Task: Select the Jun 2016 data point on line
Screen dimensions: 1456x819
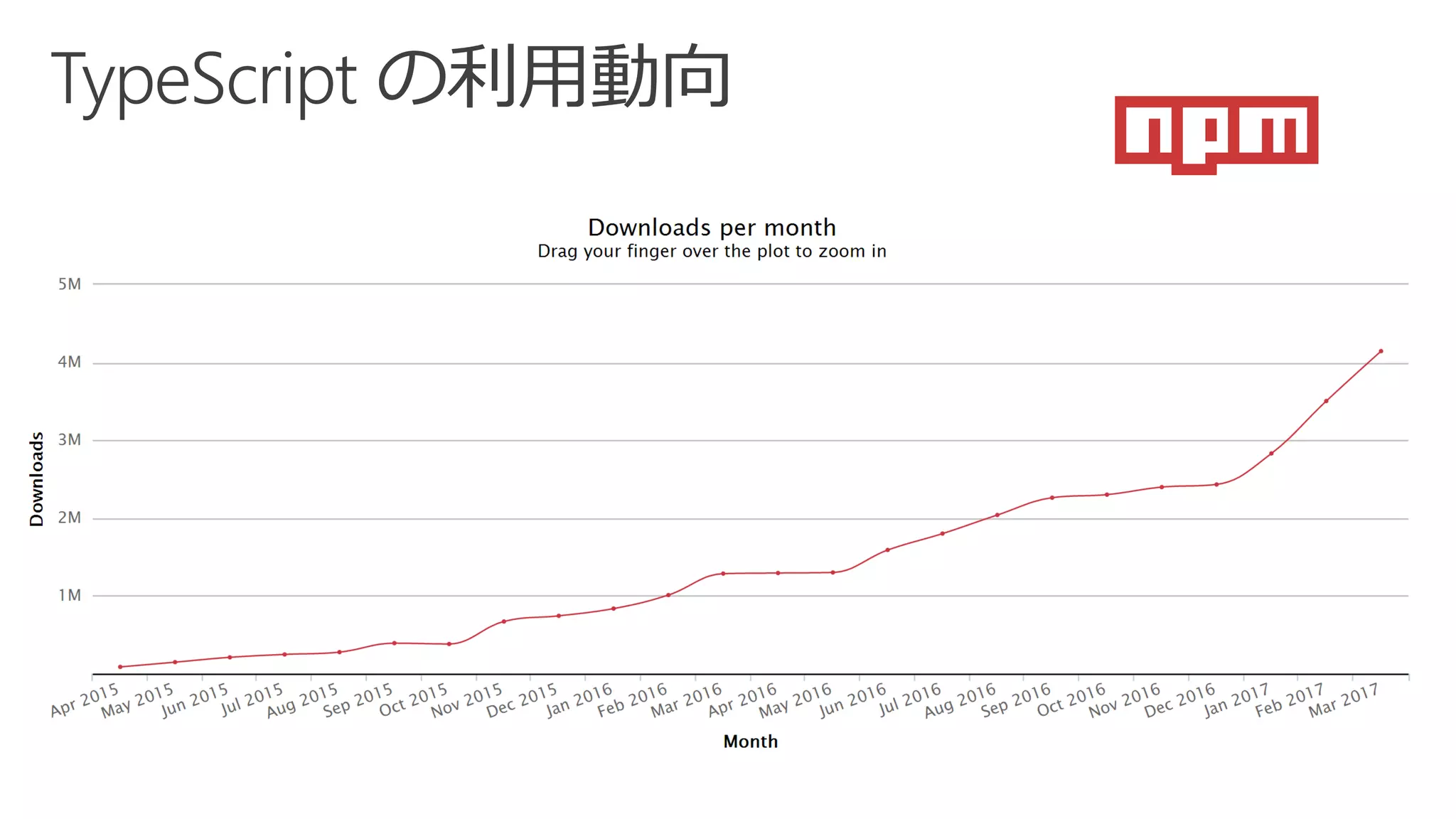Action: [x=887, y=550]
